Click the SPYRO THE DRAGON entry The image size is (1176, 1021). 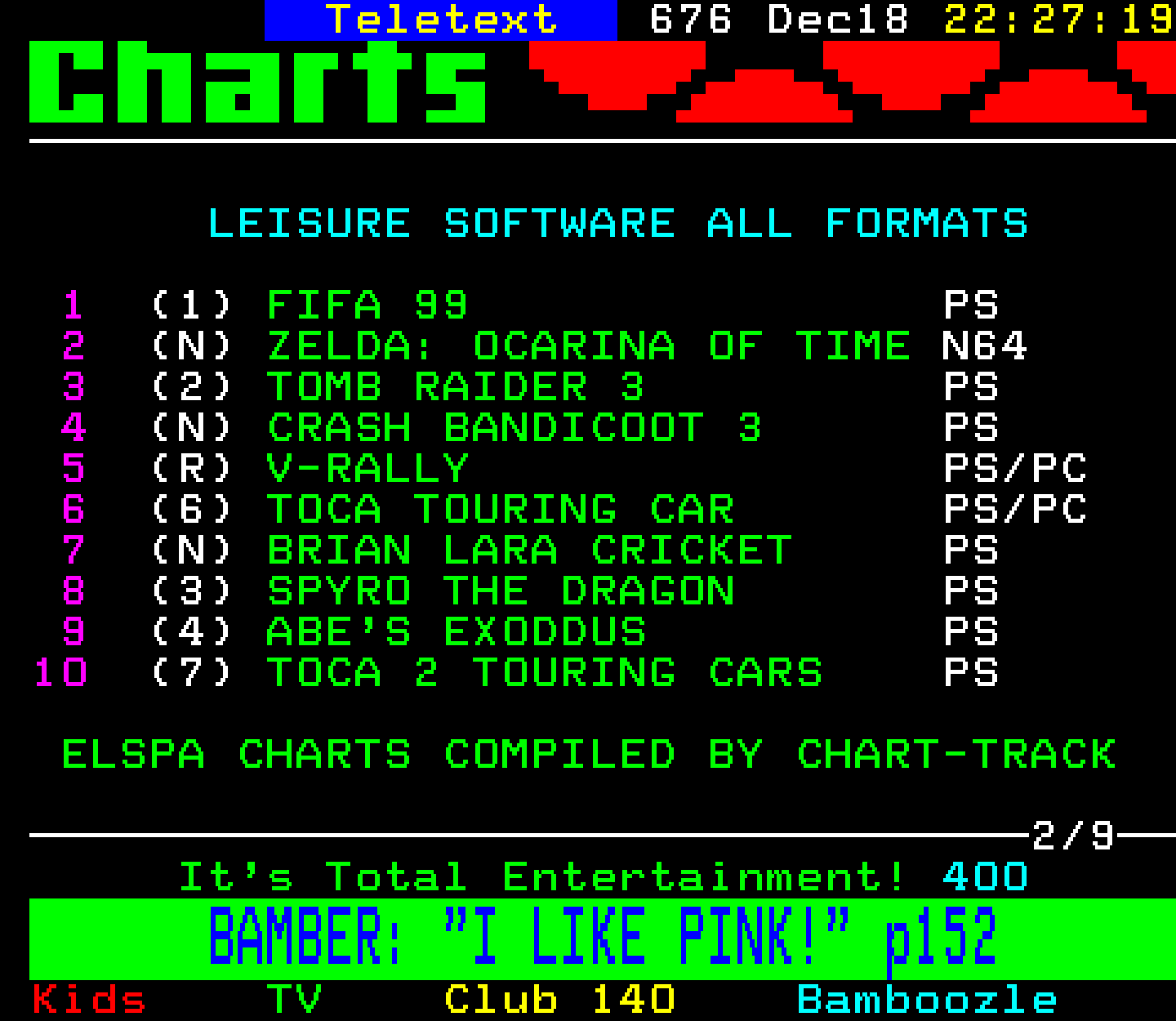(501, 591)
